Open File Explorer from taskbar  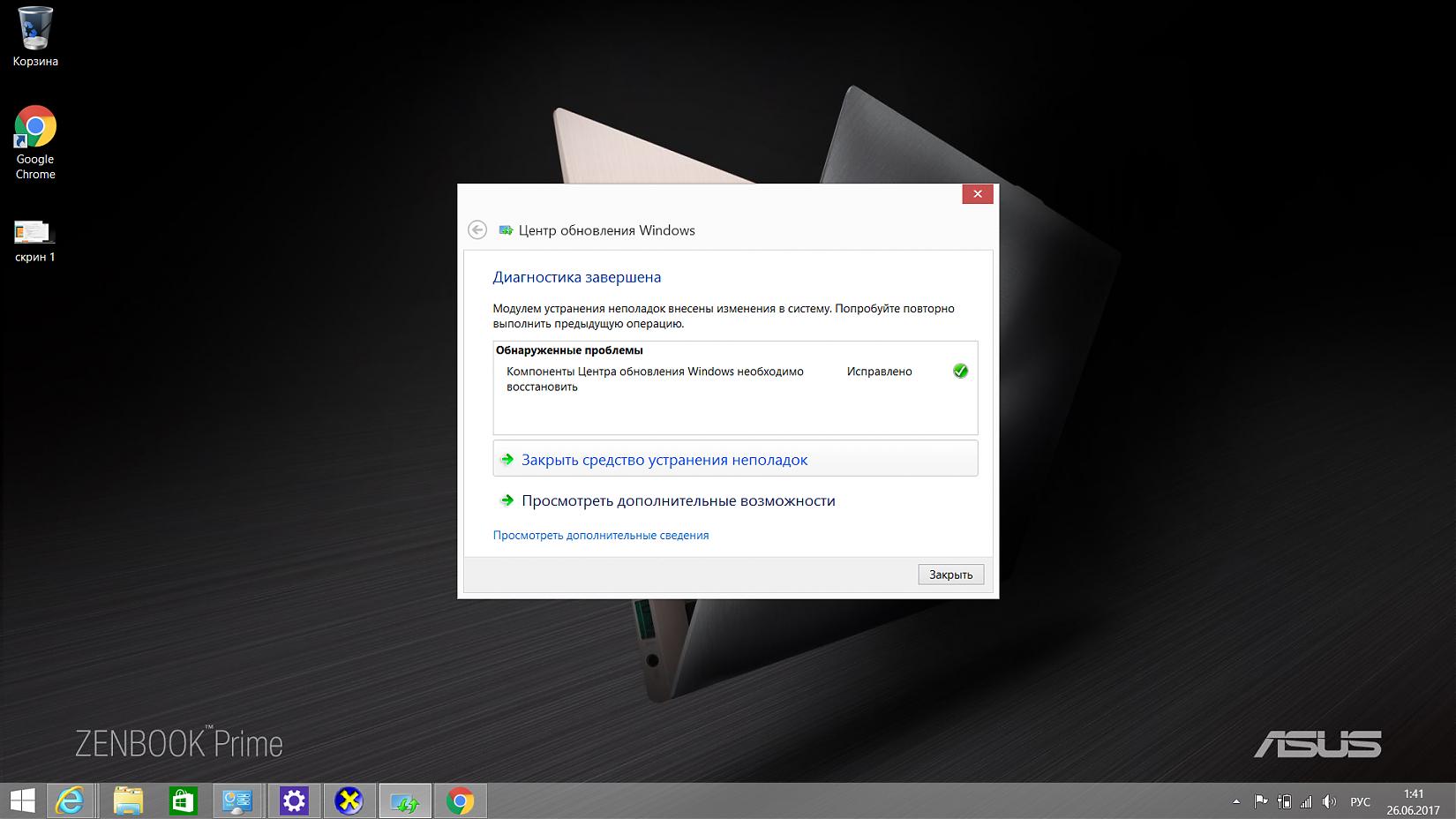tap(128, 800)
